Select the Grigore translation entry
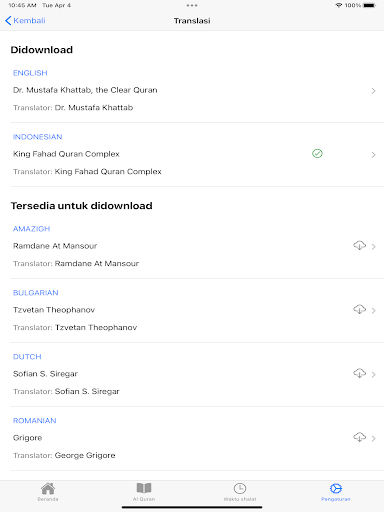This screenshot has height=512, width=384. (x=27, y=438)
